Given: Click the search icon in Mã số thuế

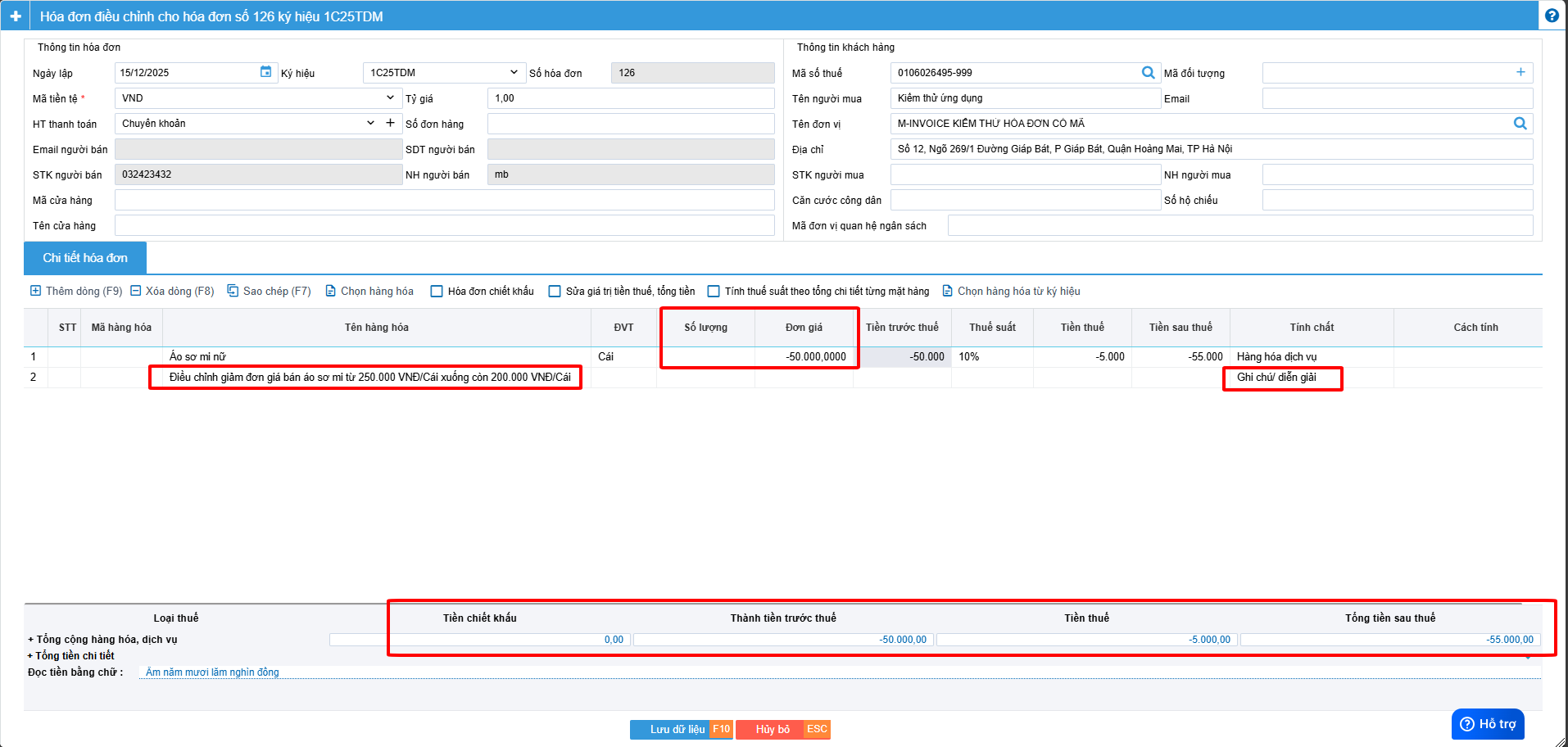Looking at the screenshot, I should [x=1148, y=73].
